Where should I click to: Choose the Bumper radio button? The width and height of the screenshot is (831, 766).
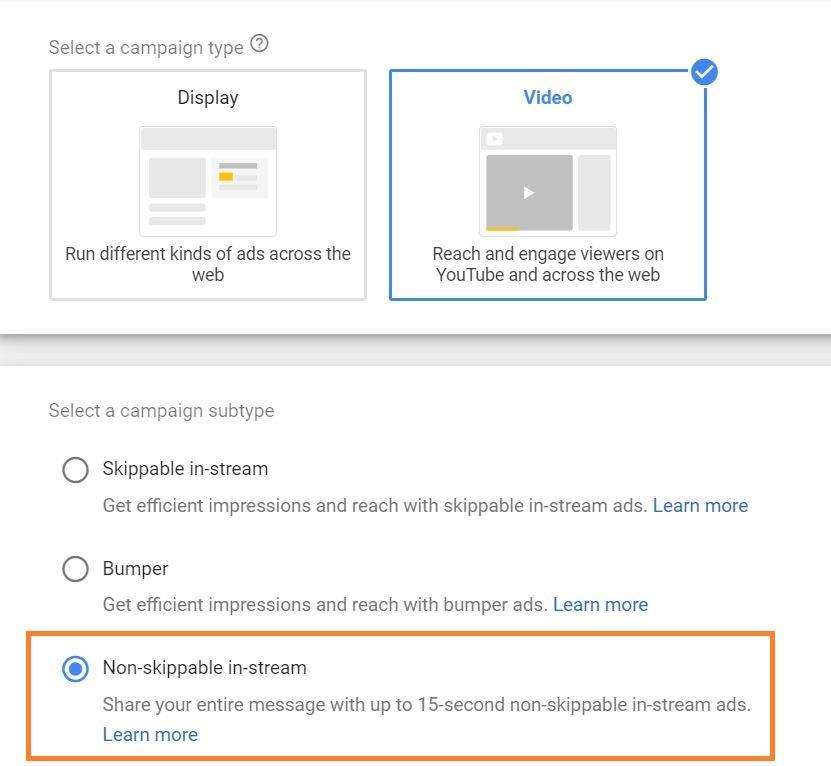pyautogui.click(x=75, y=569)
